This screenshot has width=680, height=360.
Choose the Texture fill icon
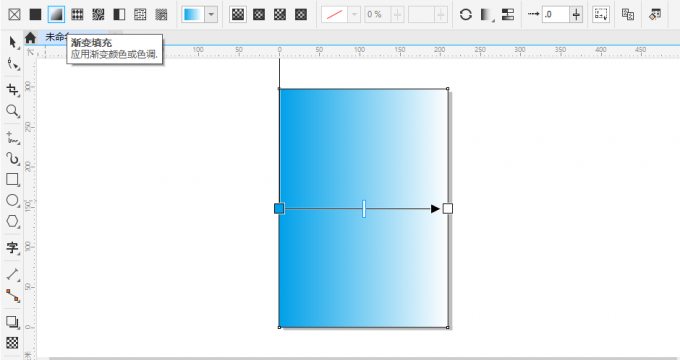140,14
